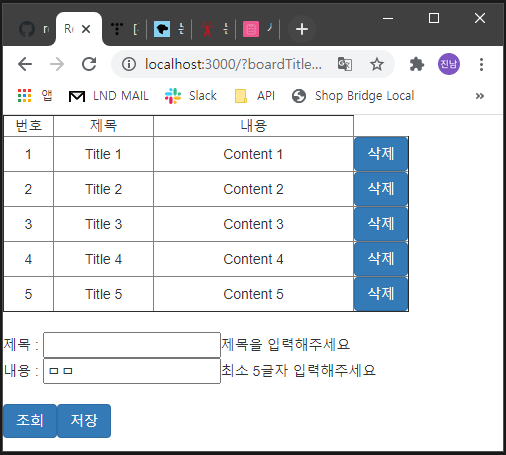The image size is (506, 455).
Task: Go back to the previous page
Action: pos(25,64)
